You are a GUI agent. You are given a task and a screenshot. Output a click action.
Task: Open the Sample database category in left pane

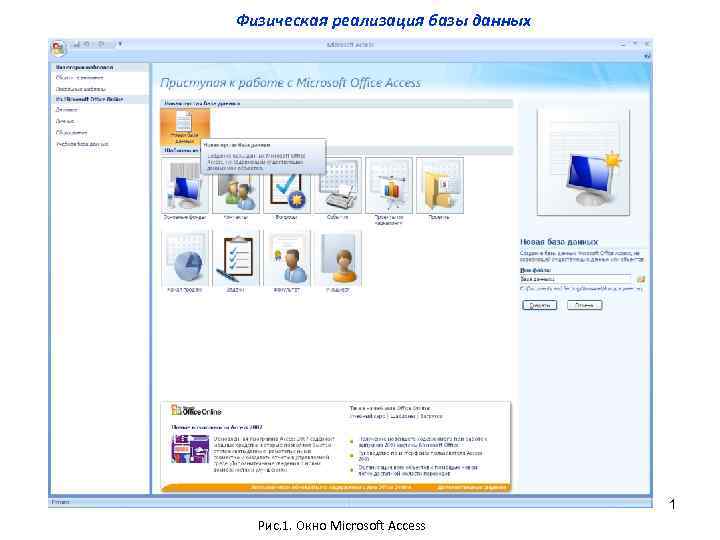[x=83, y=144]
